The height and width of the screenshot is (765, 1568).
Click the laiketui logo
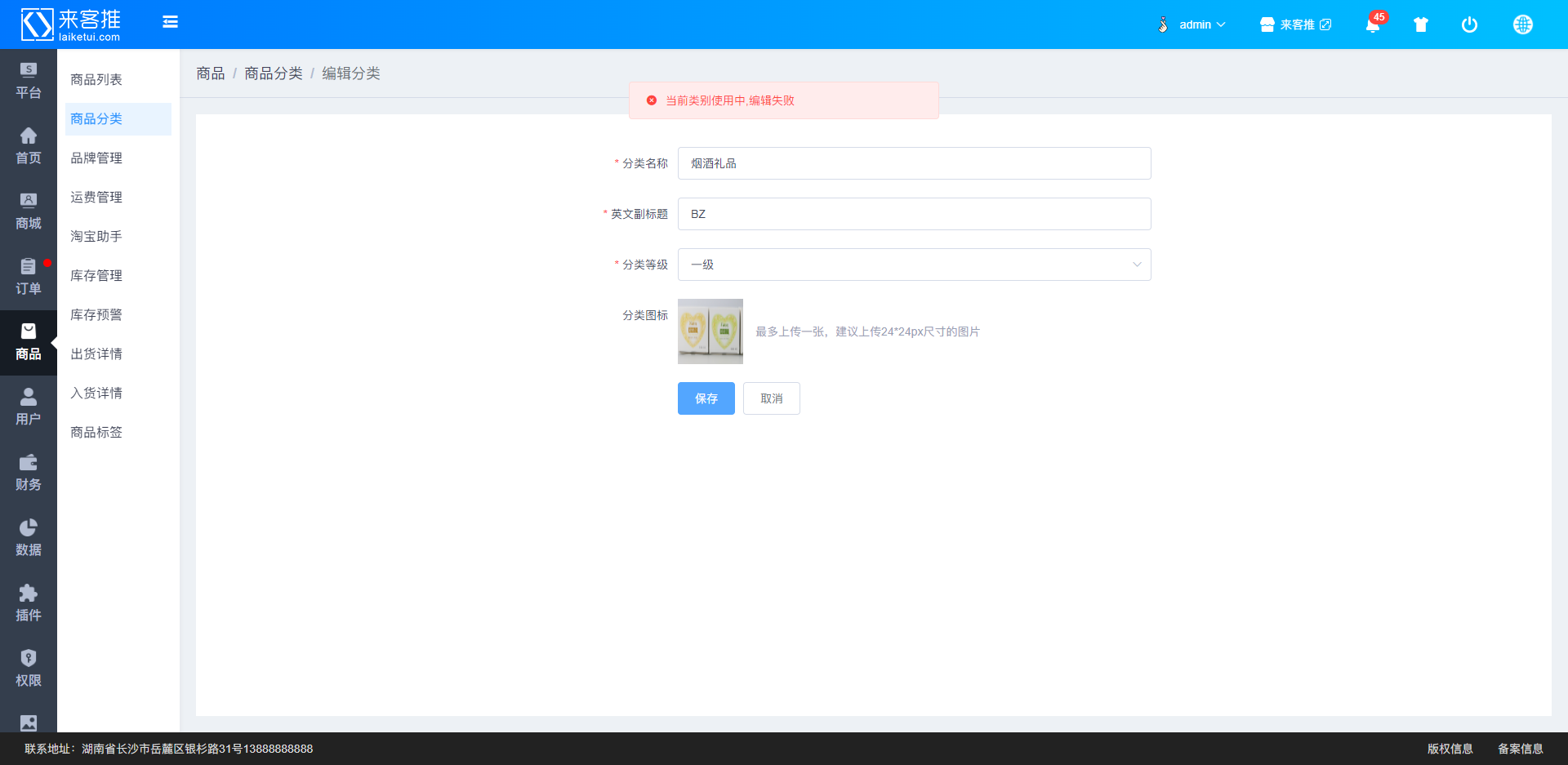point(71,24)
